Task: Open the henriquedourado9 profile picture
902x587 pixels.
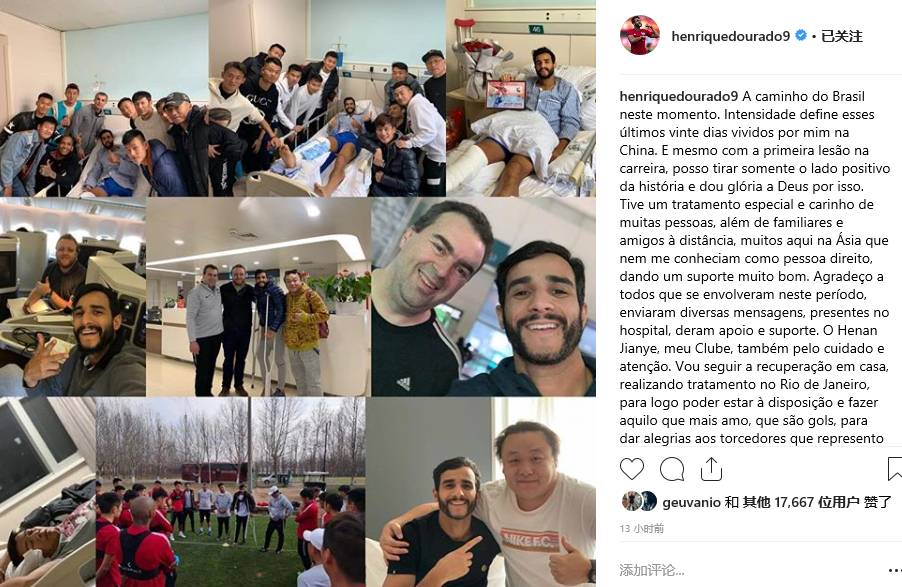Action: [640, 35]
